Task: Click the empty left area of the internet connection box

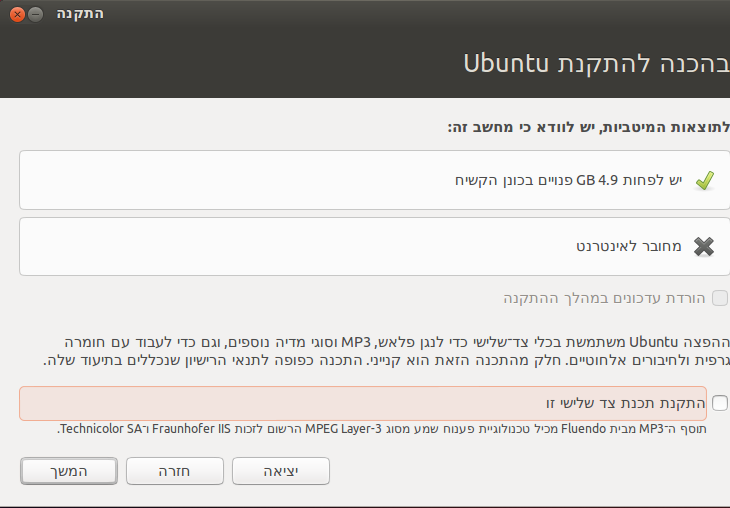Action: (x=200, y=246)
